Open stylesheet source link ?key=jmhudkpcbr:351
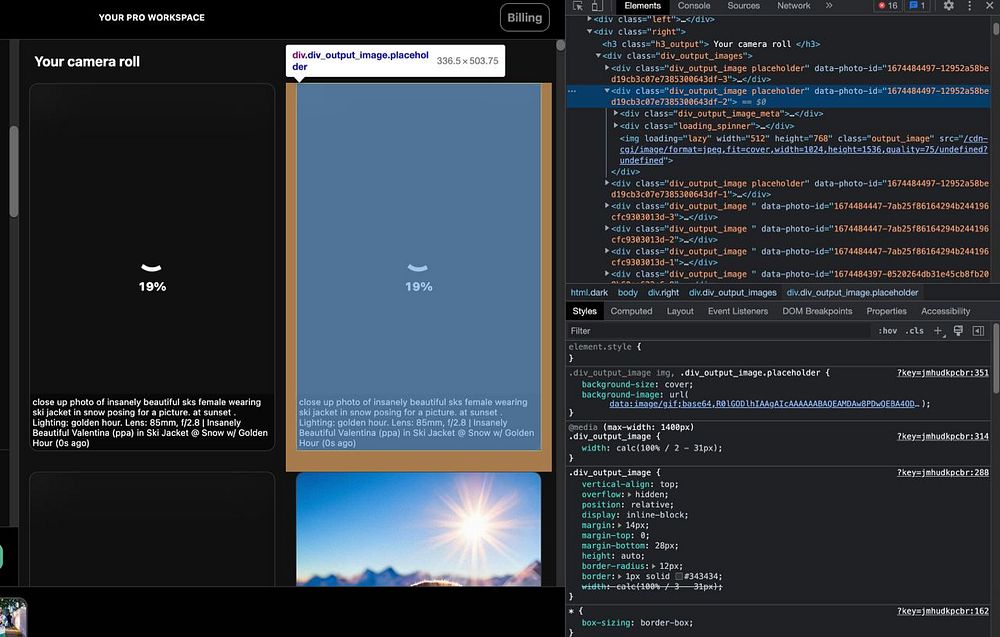 (x=943, y=373)
